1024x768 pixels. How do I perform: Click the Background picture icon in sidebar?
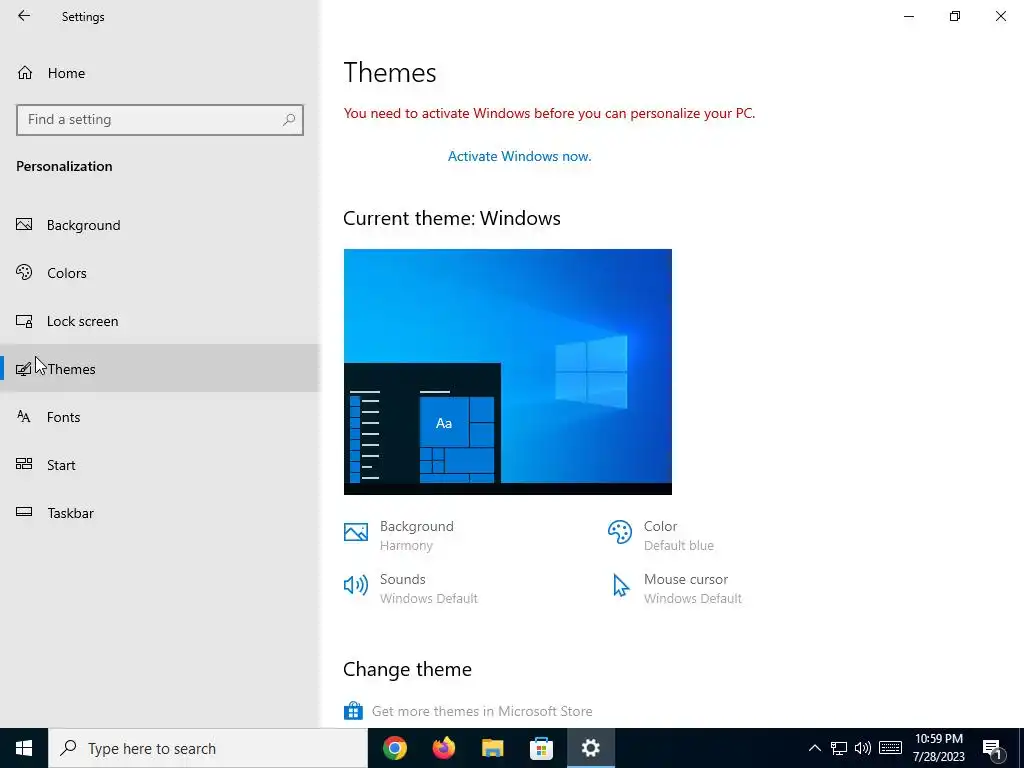click(x=24, y=225)
